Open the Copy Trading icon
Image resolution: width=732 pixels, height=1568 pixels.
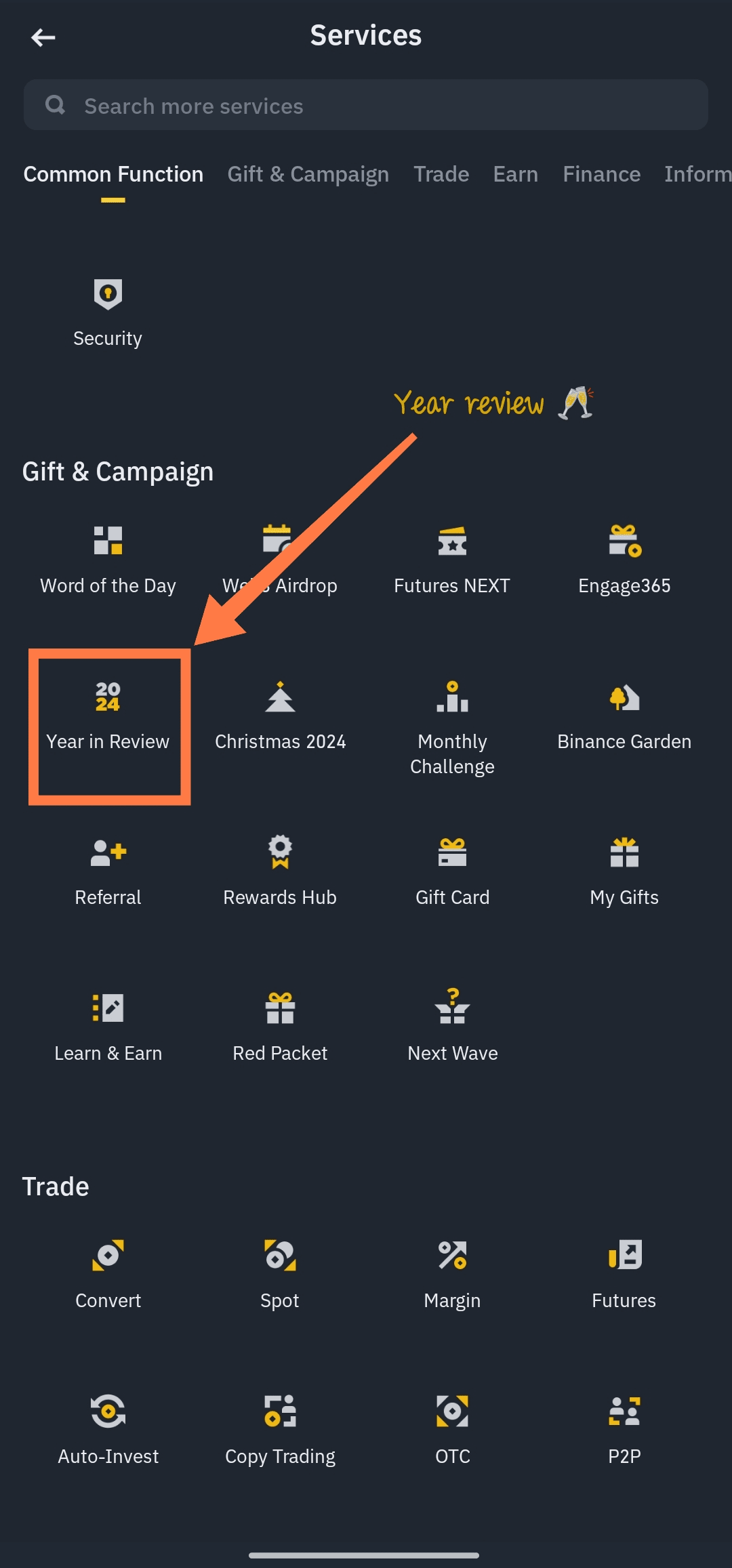pyautogui.click(x=280, y=1411)
